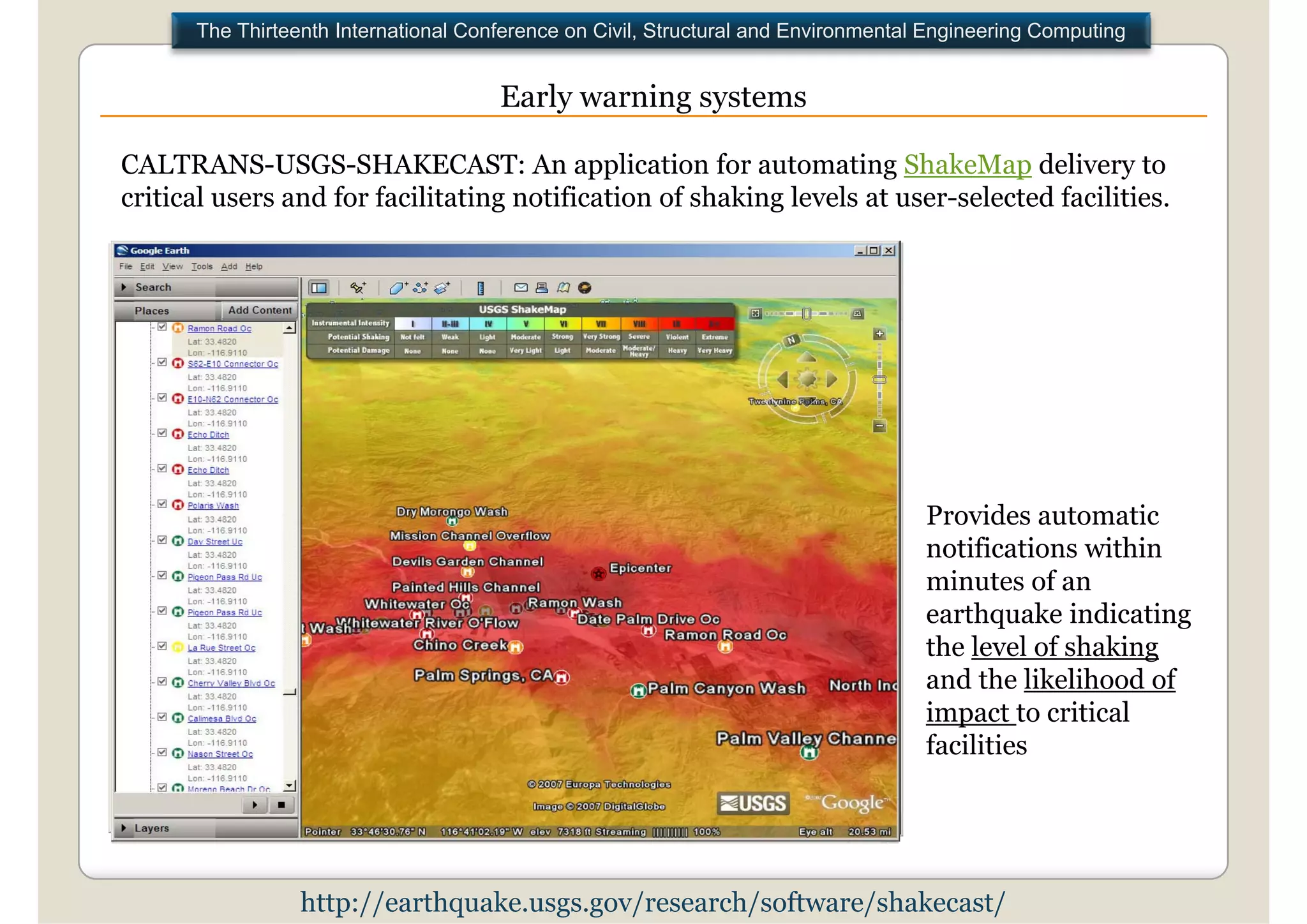Toggle the Nason Street Oc checkbox
Screen dimensions: 1307x924
[162, 753]
